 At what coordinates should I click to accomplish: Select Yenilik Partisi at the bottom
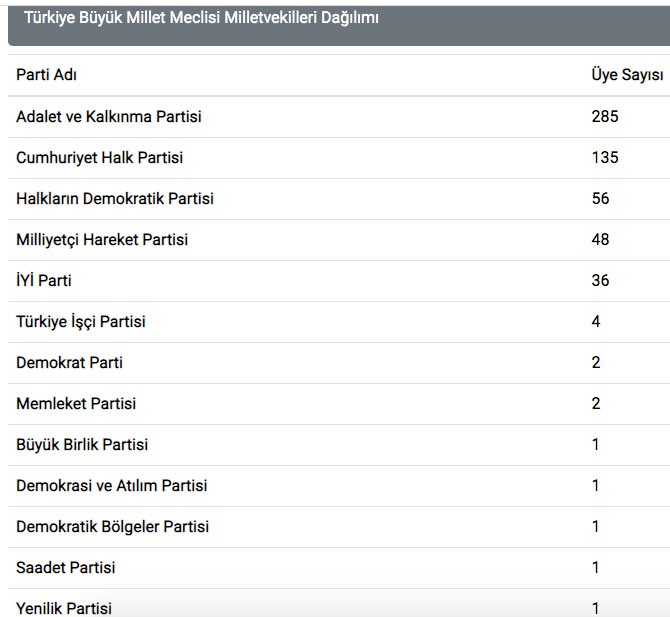[x=64, y=608]
